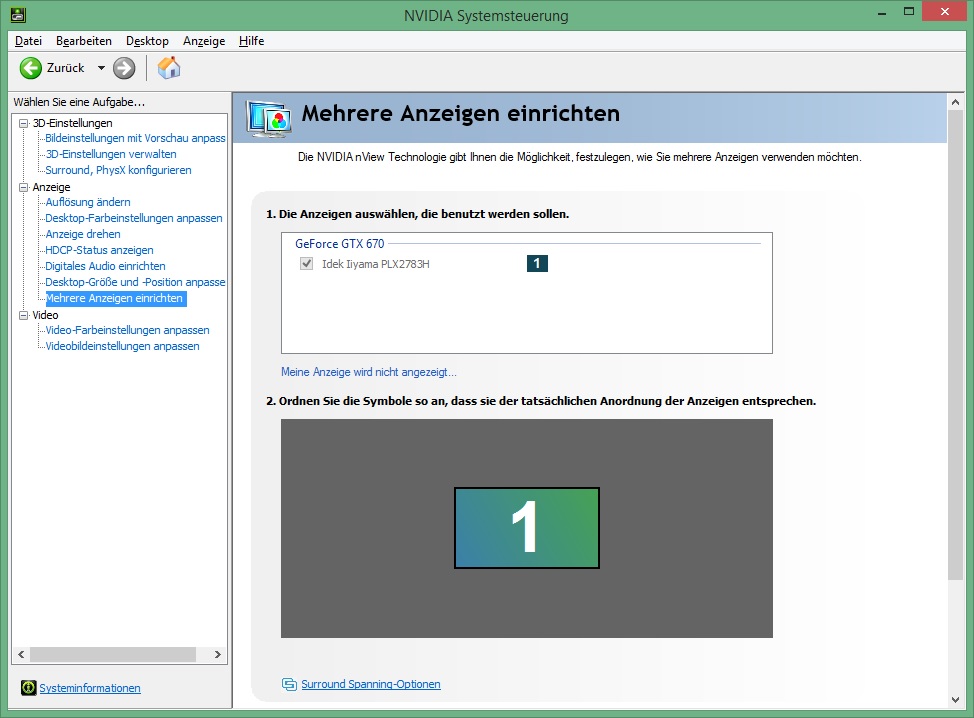974x718 pixels.
Task: Open the Desktop menu
Action: [147, 41]
